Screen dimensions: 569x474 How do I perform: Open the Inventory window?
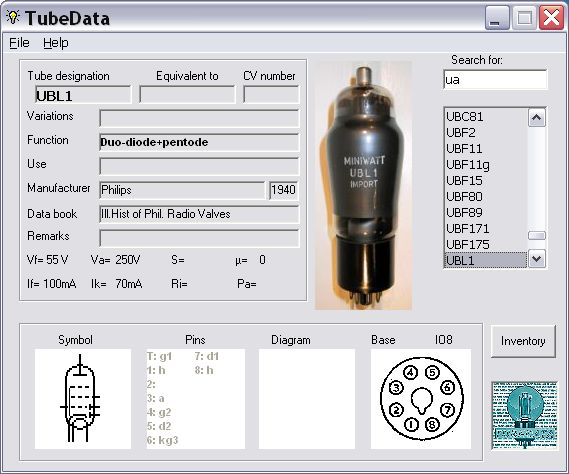point(523,341)
